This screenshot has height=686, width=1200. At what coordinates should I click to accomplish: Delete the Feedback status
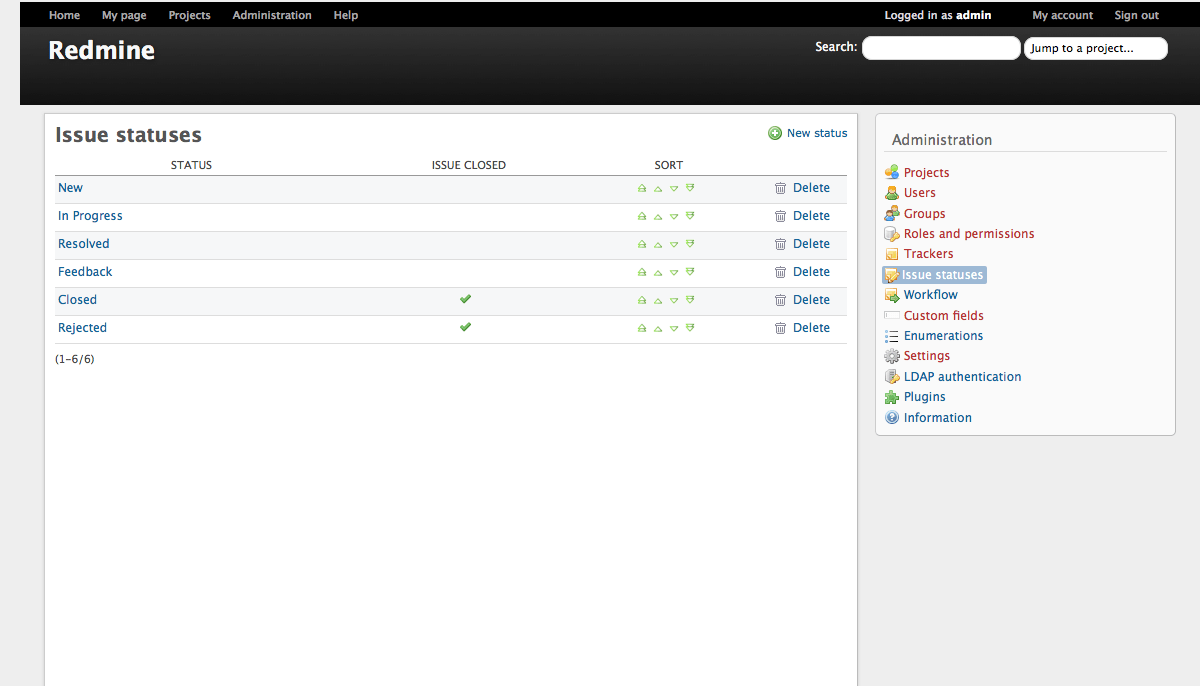tap(802, 272)
